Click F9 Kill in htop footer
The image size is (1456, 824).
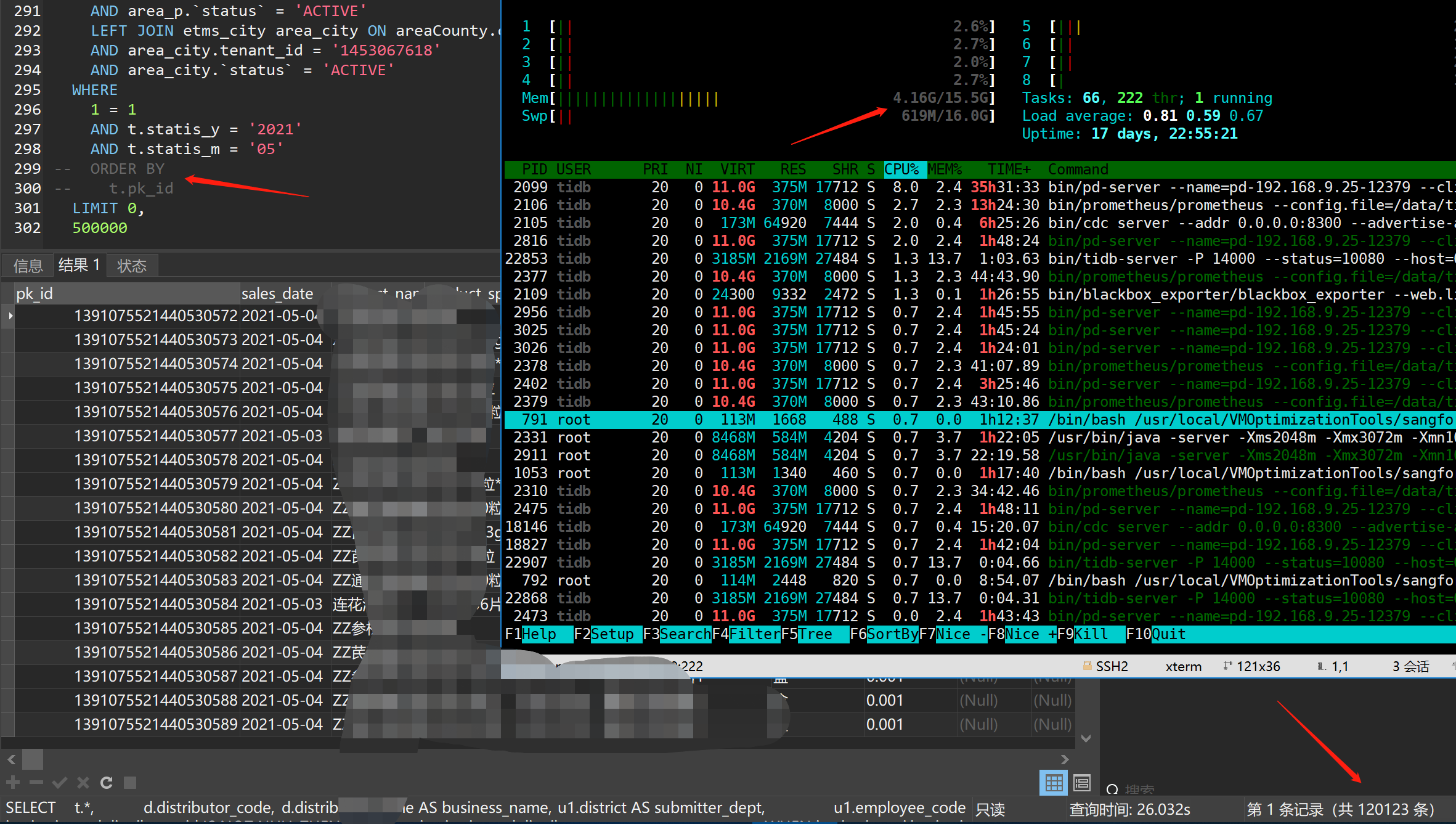coord(1091,634)
